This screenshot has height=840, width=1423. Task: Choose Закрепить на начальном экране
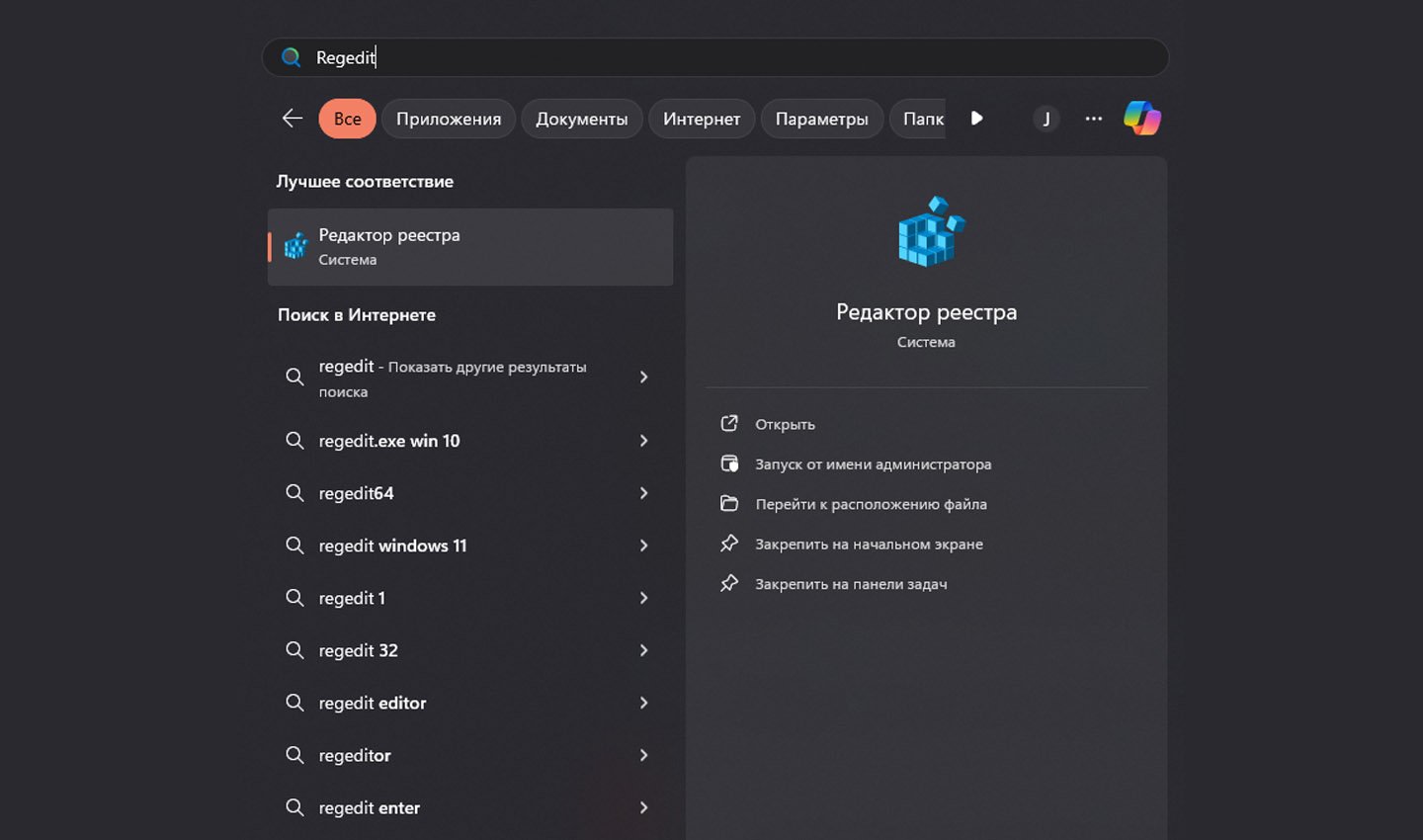click(x=869, y=545)
